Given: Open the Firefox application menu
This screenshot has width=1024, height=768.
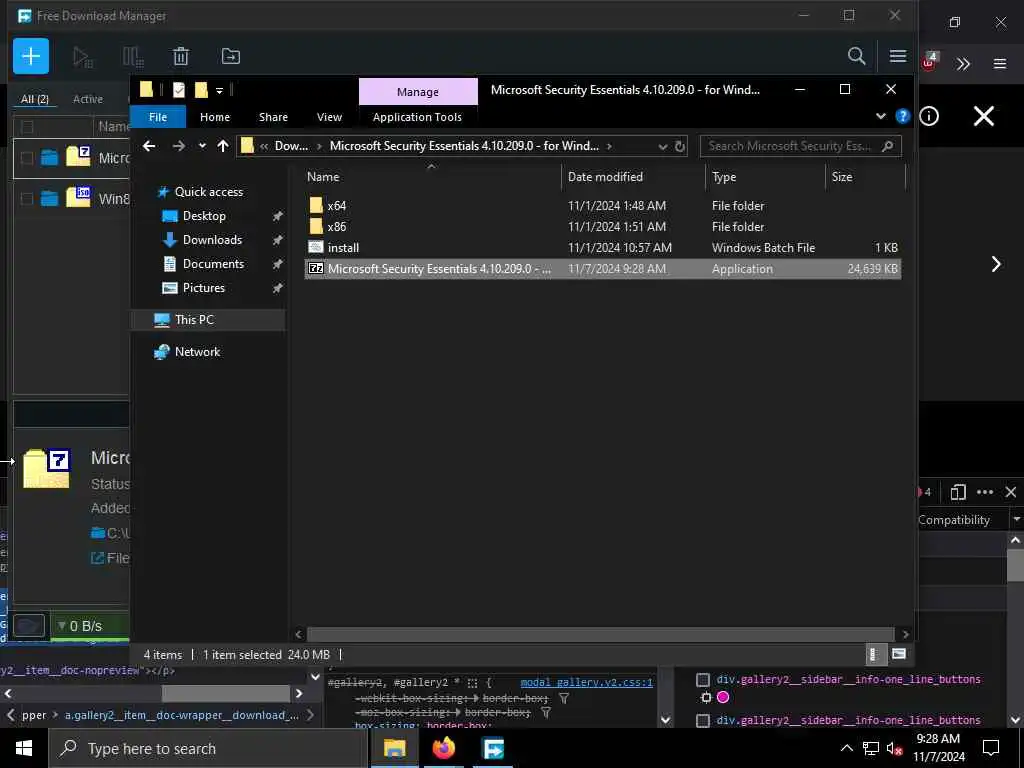Looking at the screenshot, I should click(x=999, y=64).
